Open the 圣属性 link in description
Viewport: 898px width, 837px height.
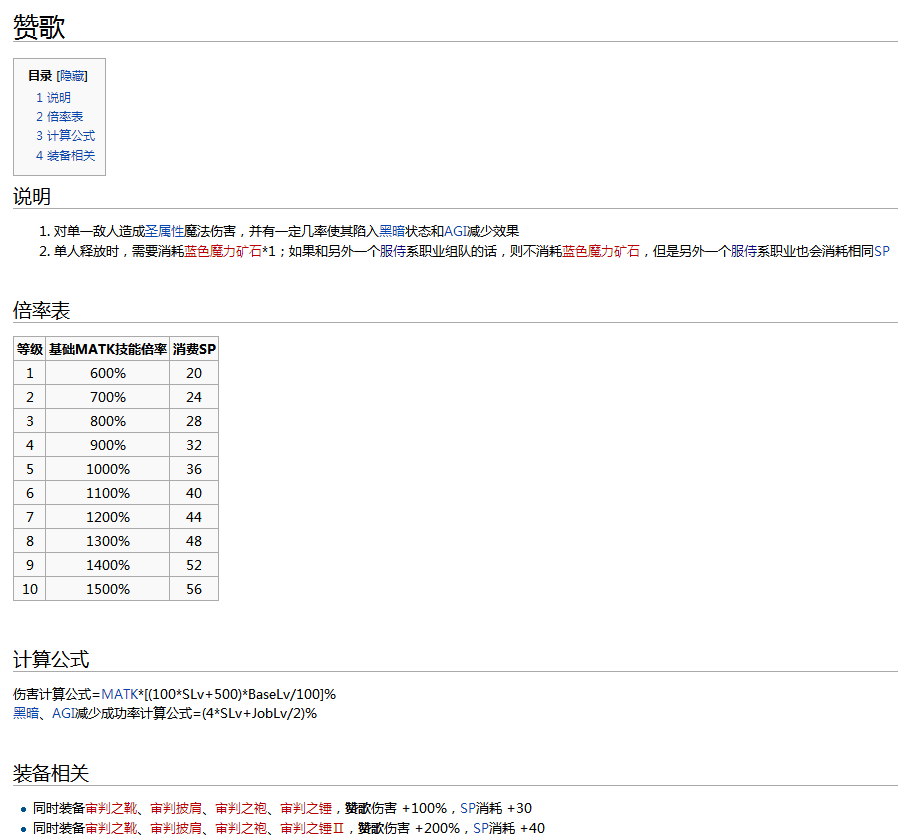click(x=164, y=231)
